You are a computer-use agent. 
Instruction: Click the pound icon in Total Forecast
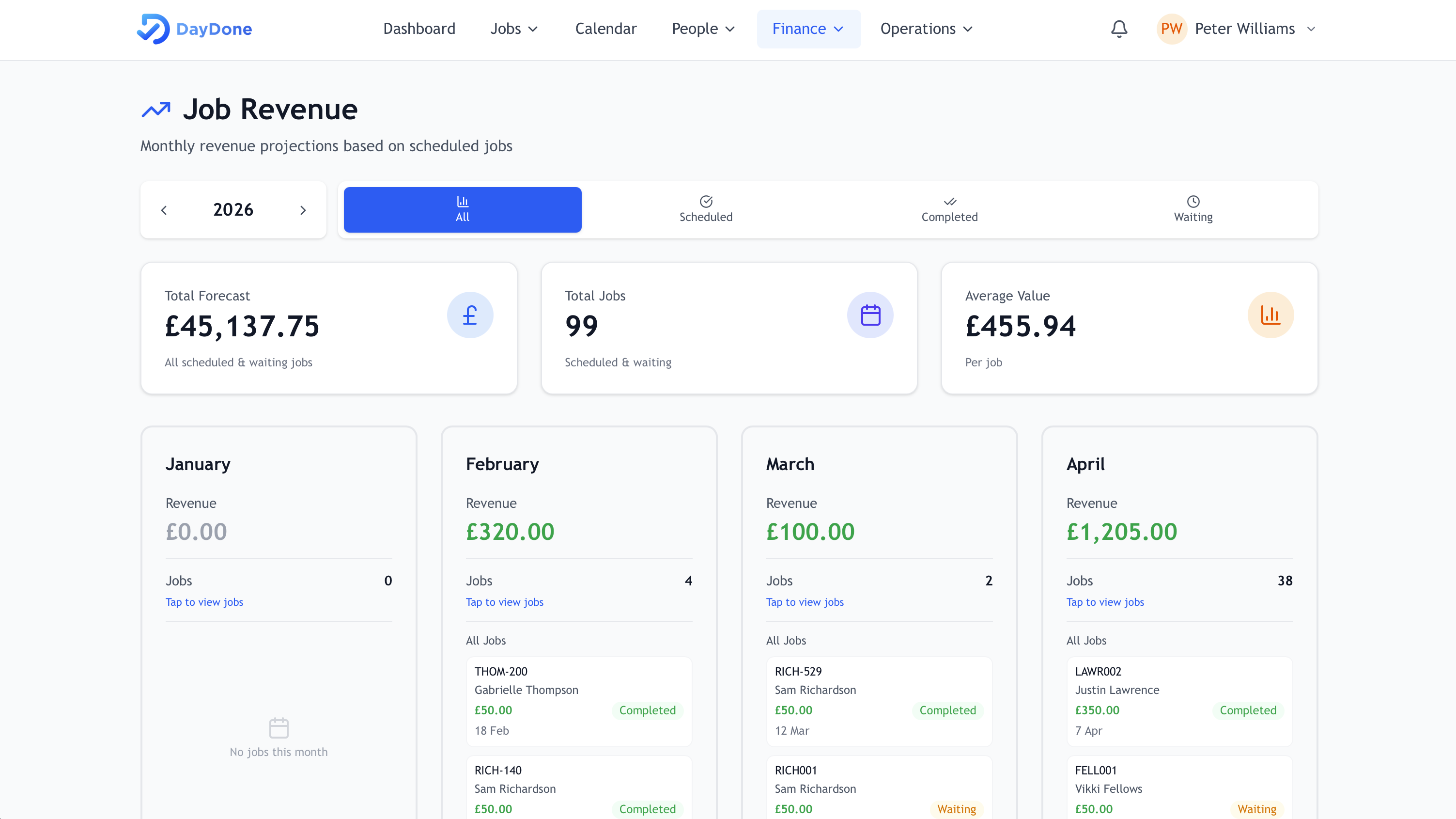pyautogui.click(x=470, y=315)
